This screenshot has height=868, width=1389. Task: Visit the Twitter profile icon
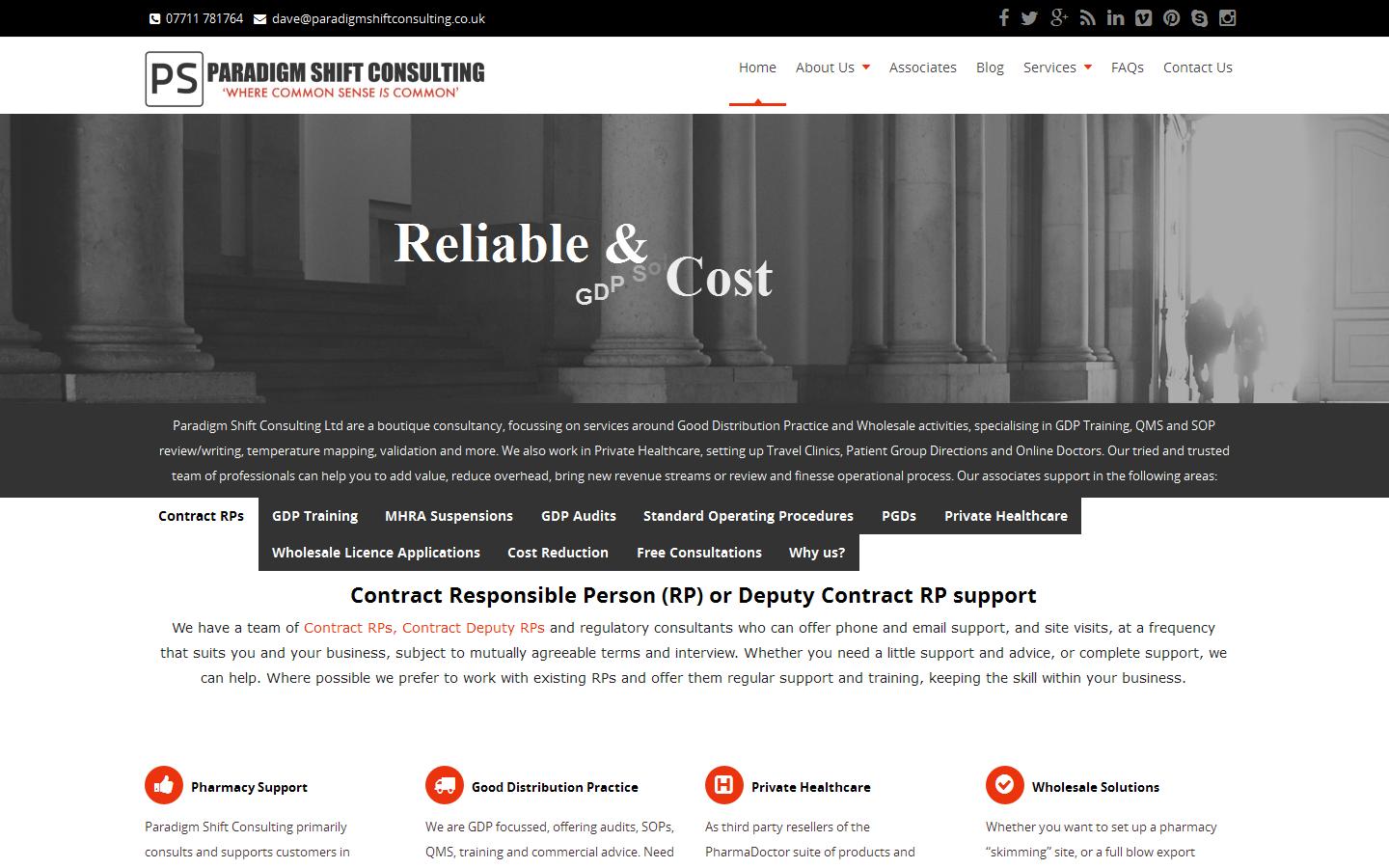[1029, 17]
